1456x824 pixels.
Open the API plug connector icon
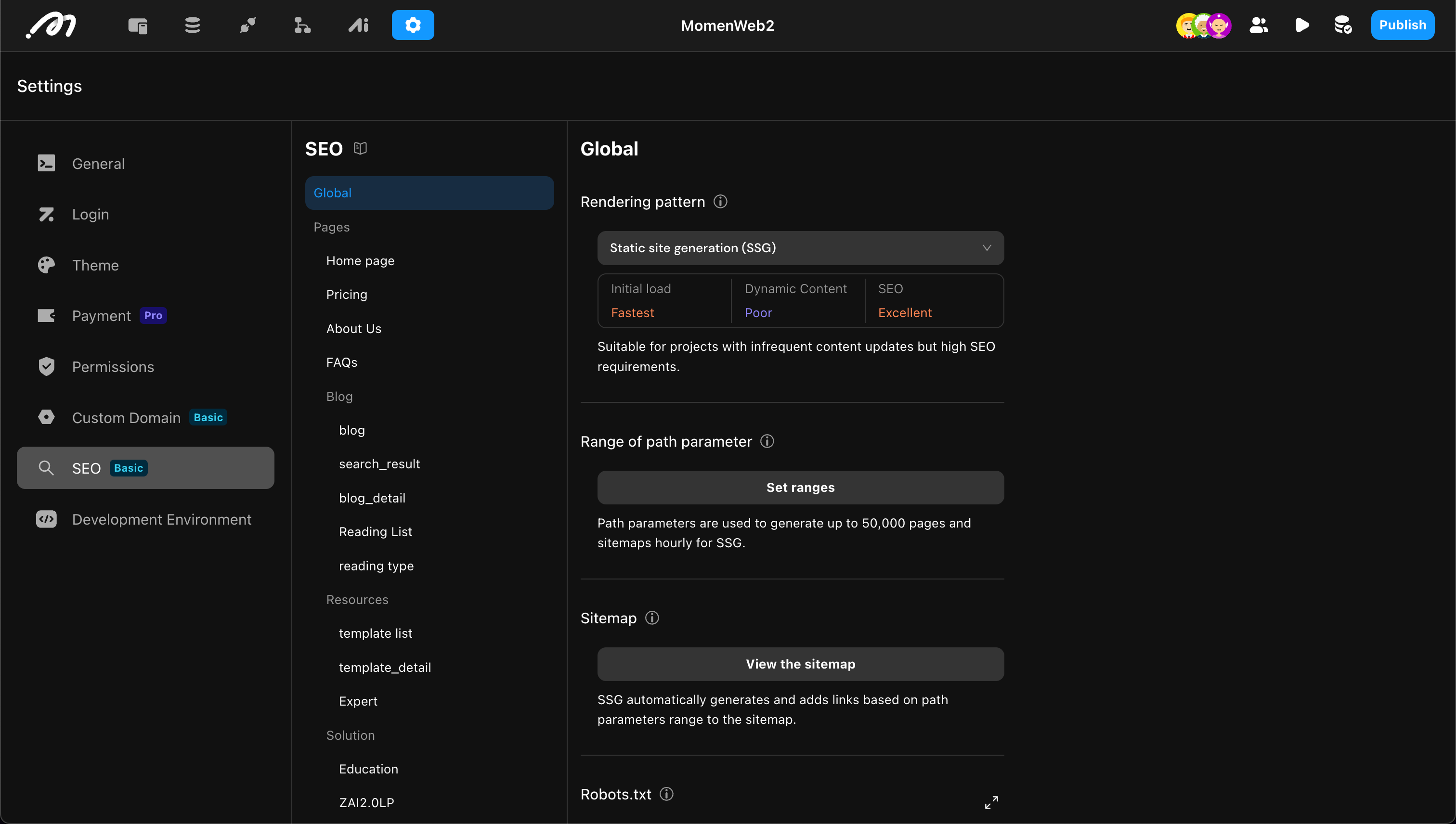tap(248, 26)
